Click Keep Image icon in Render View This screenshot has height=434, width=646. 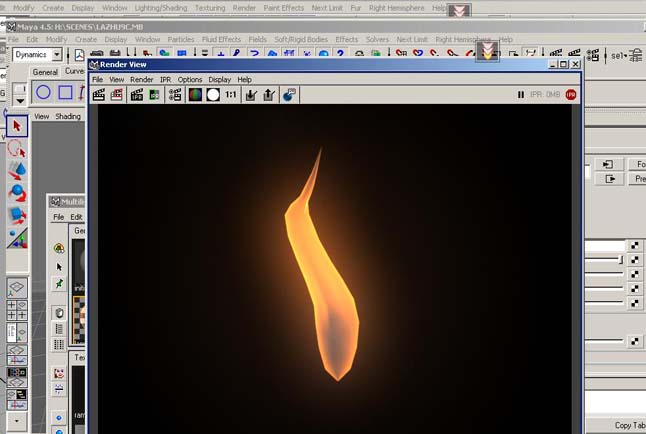tap(251, 95)
